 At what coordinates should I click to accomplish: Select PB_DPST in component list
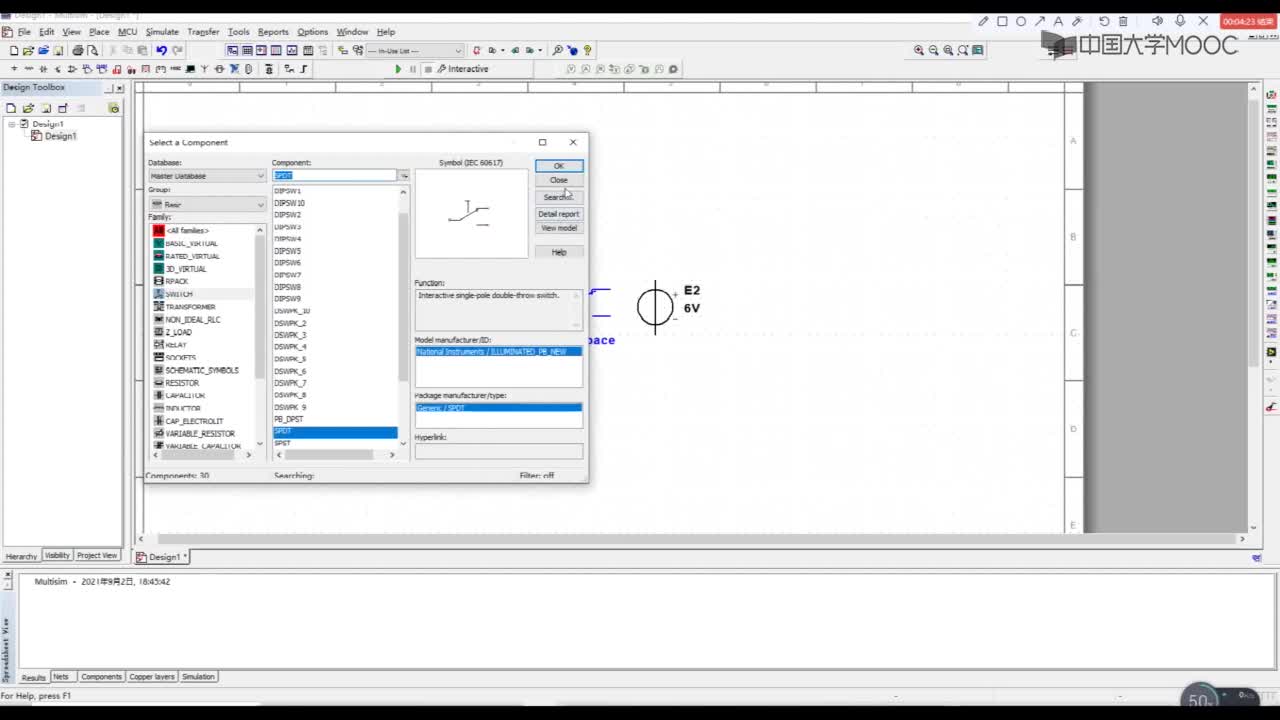(x=289, y=420)
